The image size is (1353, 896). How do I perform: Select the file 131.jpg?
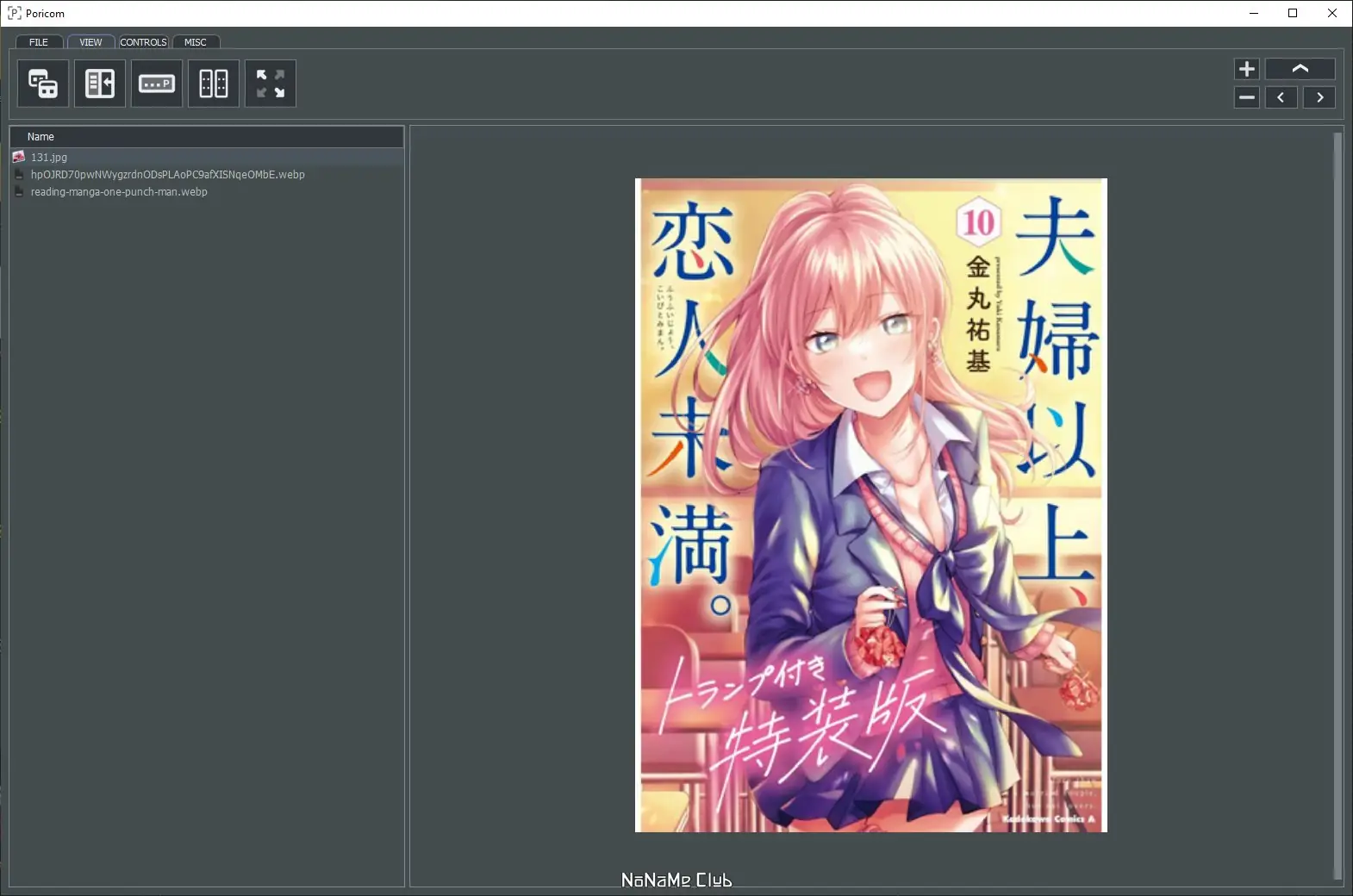pos(207,158)
